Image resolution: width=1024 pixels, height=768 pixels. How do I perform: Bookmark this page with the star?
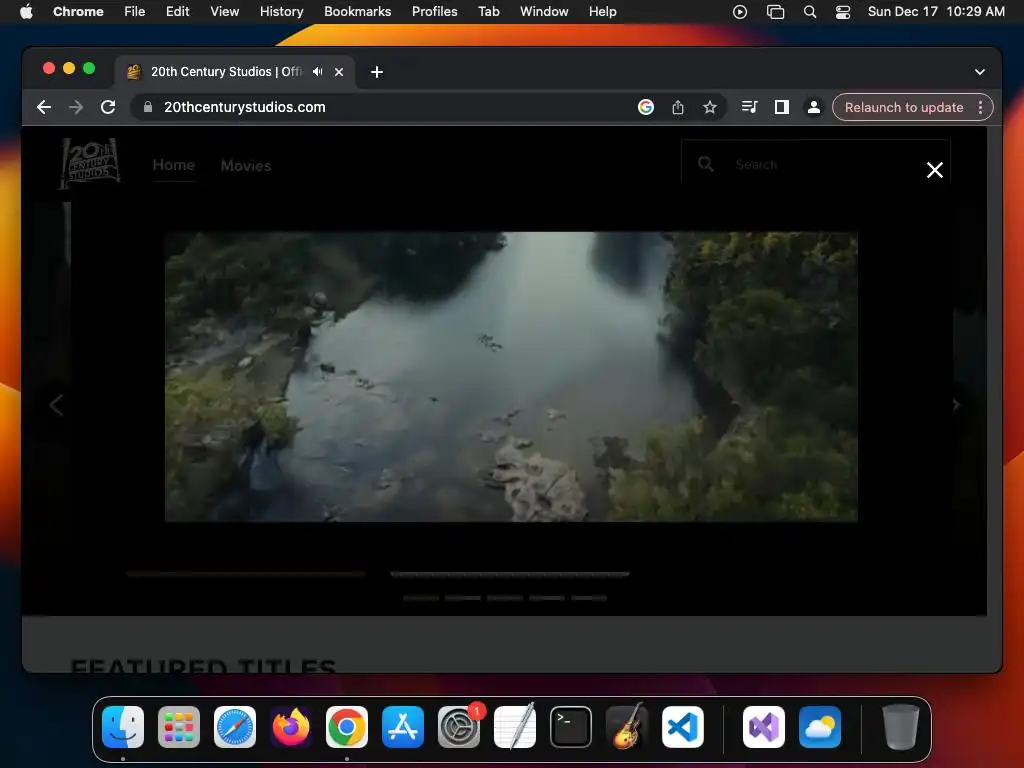(x=710, y=107)
